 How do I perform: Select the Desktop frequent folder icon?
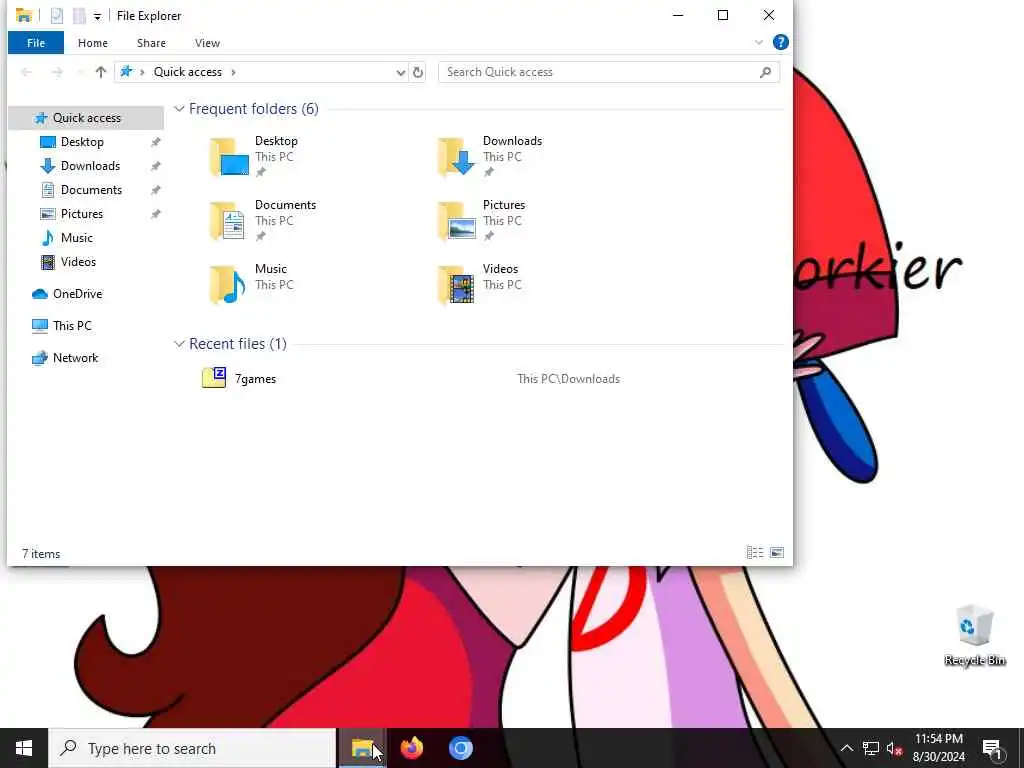229,157
